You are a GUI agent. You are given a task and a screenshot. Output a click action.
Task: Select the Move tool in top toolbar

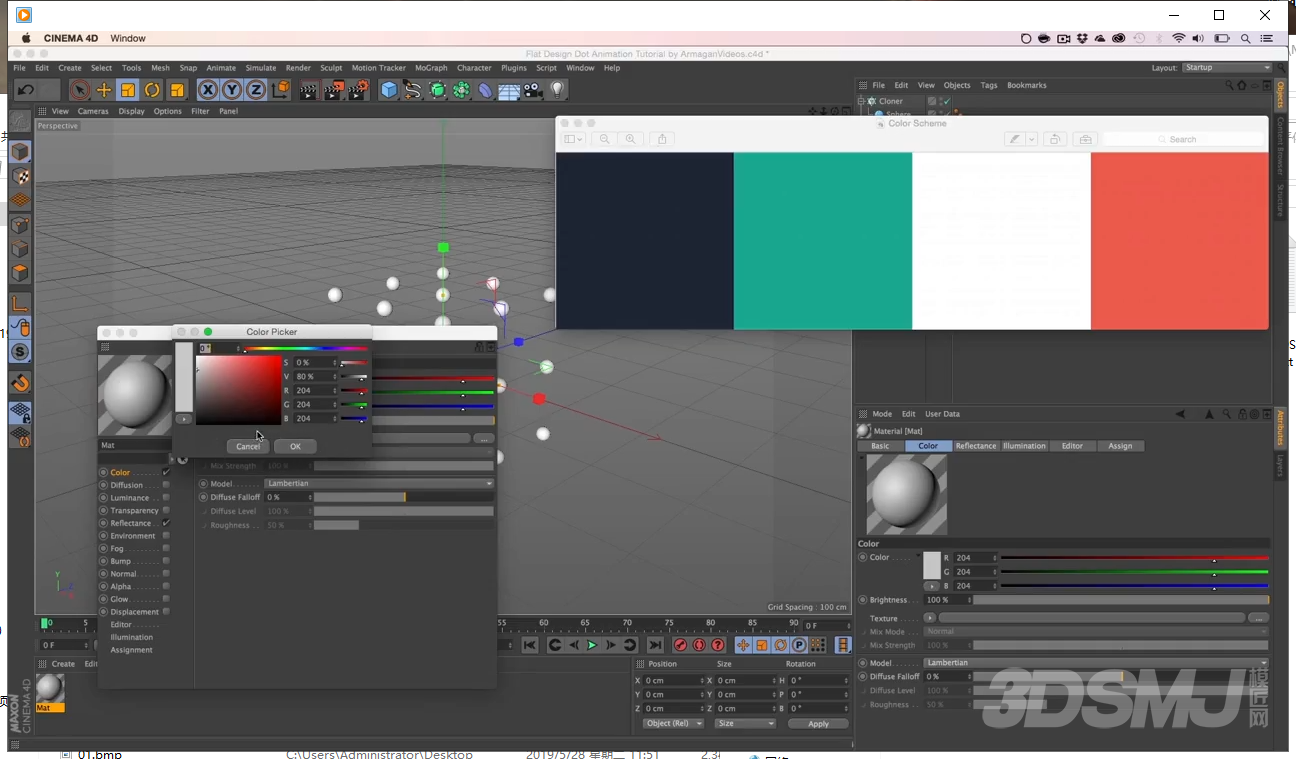[104, 90]
